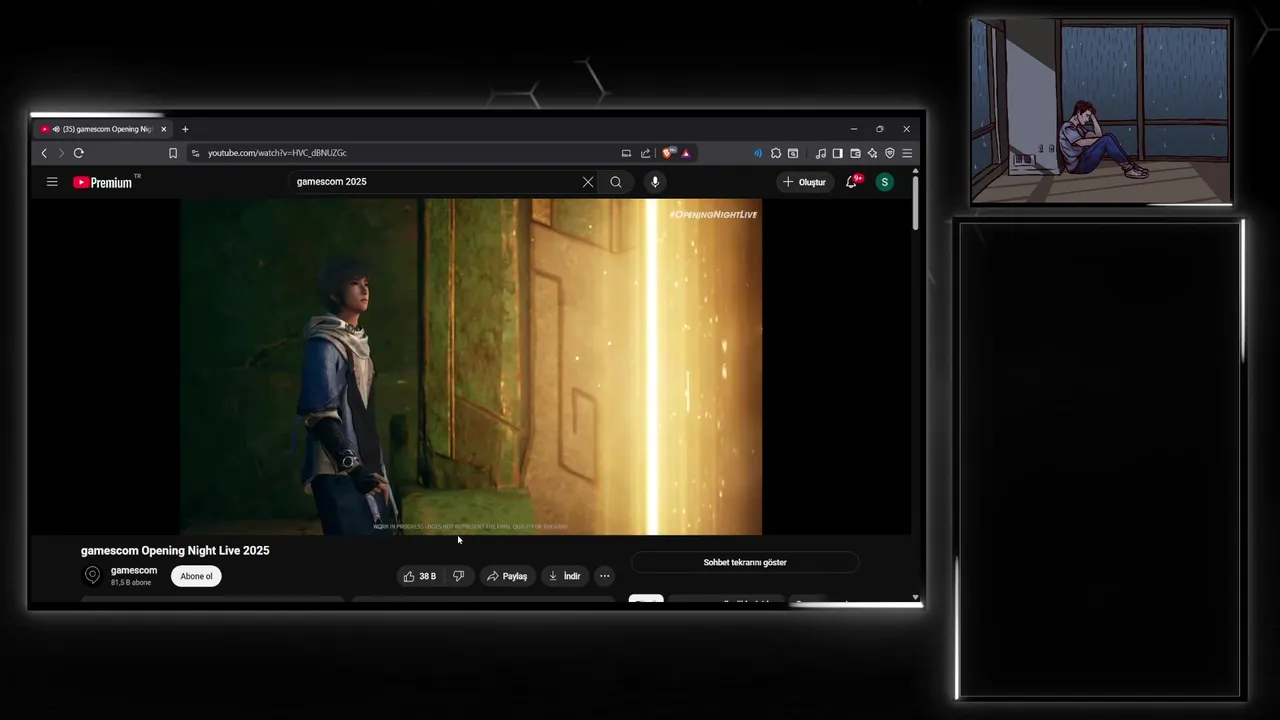
Task: Reload the YouTube page
Action: [79, 153]
